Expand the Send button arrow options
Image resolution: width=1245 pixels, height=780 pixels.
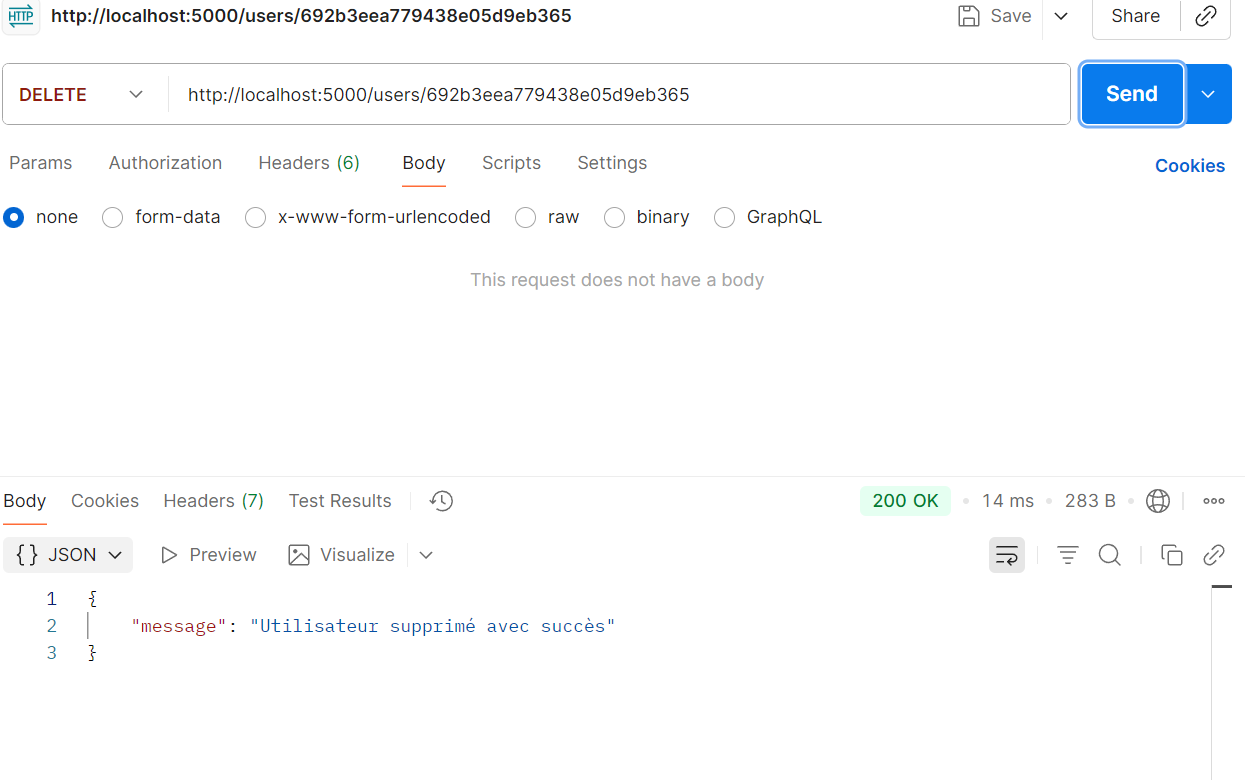(x=1208, y=94)
